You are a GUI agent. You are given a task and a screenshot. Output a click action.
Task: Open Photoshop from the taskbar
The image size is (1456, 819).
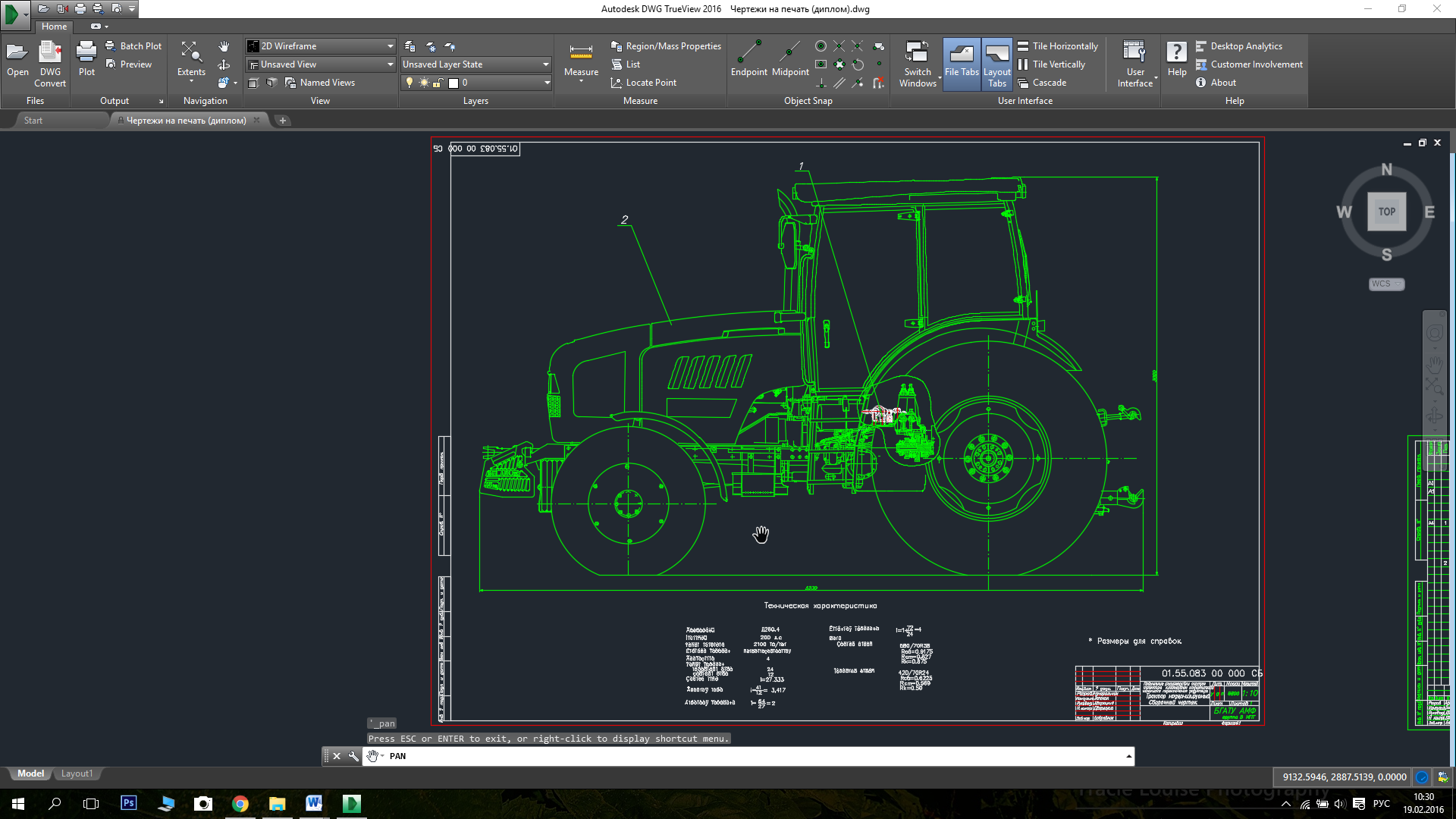(x=129, y=804)
